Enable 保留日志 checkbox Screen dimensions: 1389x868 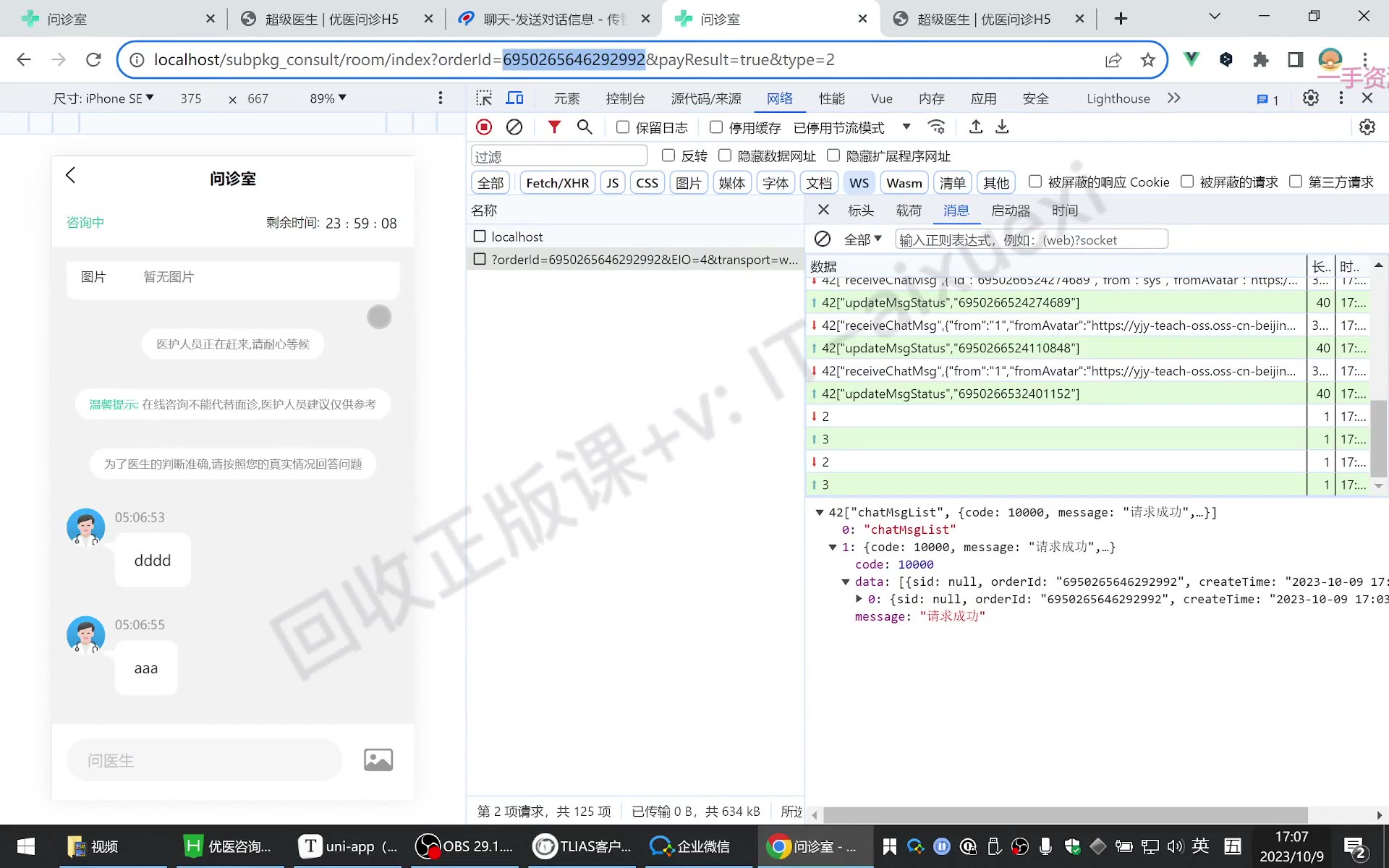623,127
